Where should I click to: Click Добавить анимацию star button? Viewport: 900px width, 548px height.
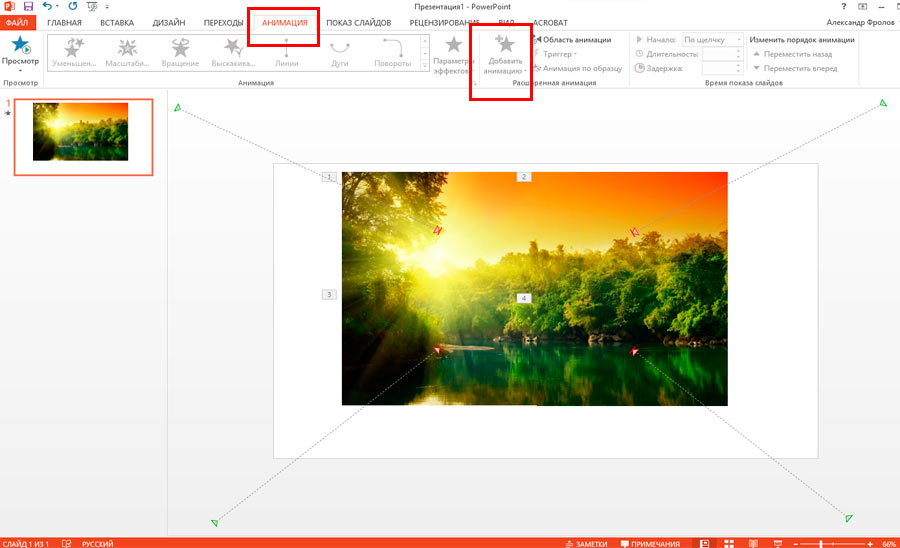[505, 55]
